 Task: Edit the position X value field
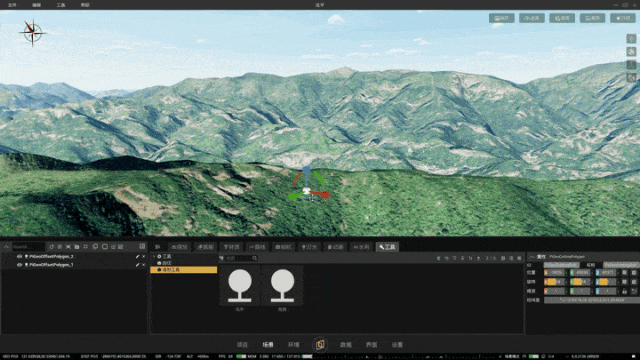pyautogui.click(x=554, y=273)
